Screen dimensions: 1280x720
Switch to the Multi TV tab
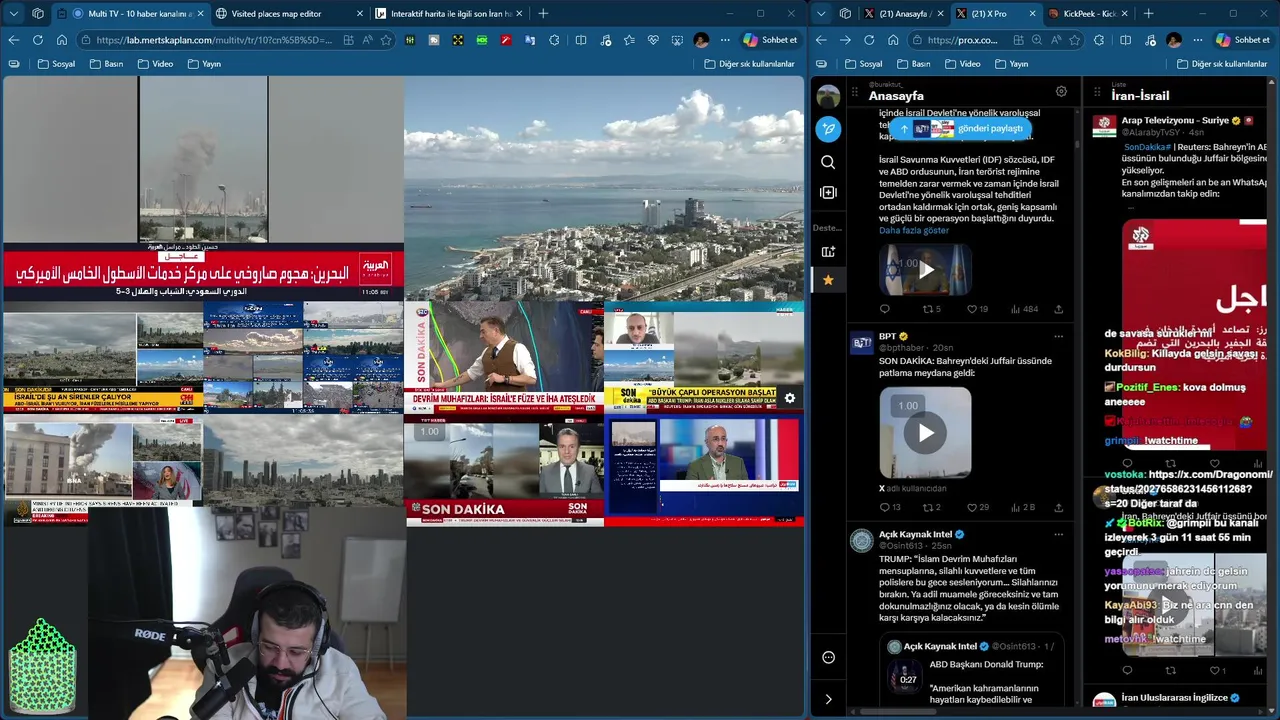tap(130, 14)
